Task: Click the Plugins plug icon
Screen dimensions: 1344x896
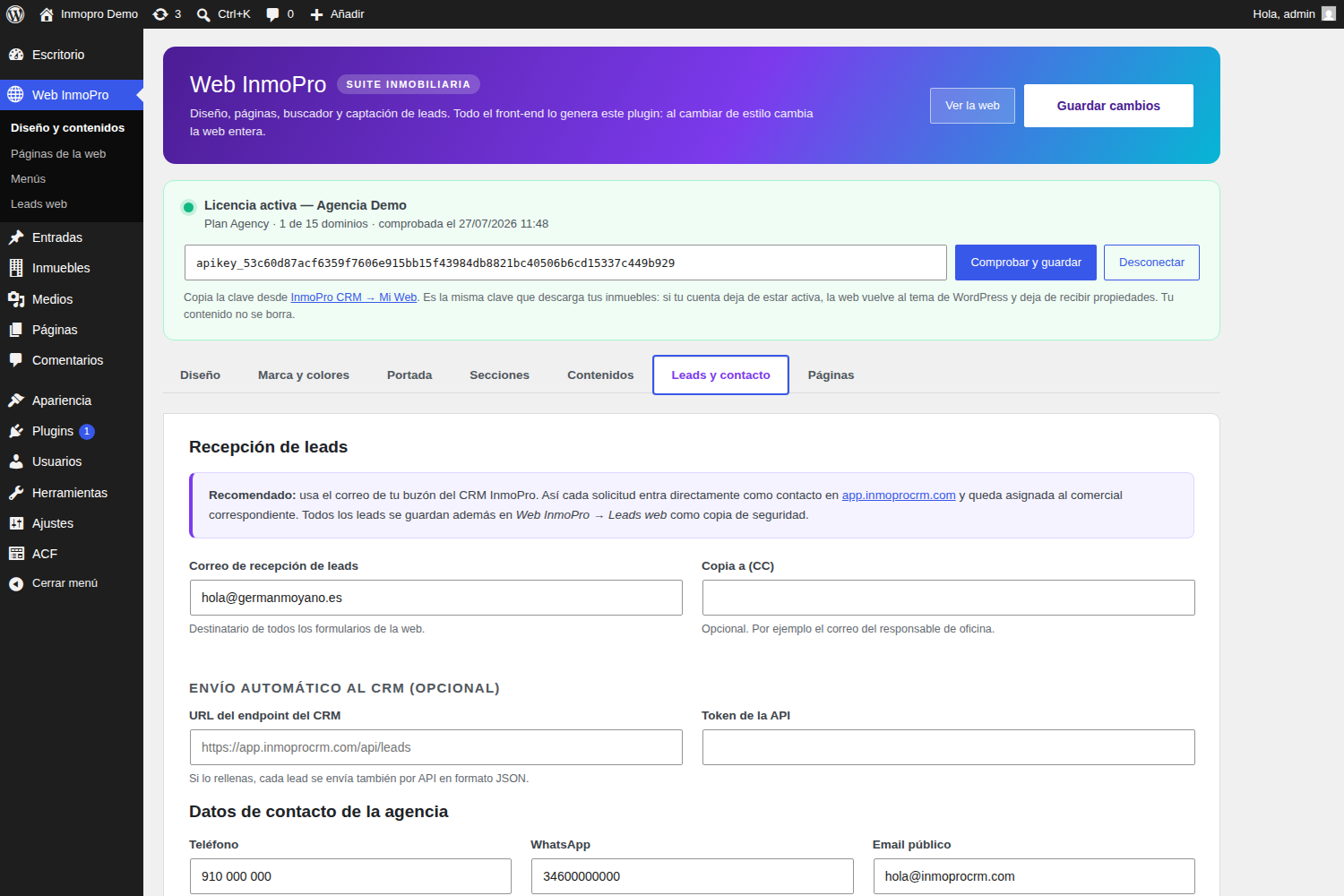Action: 16,431
